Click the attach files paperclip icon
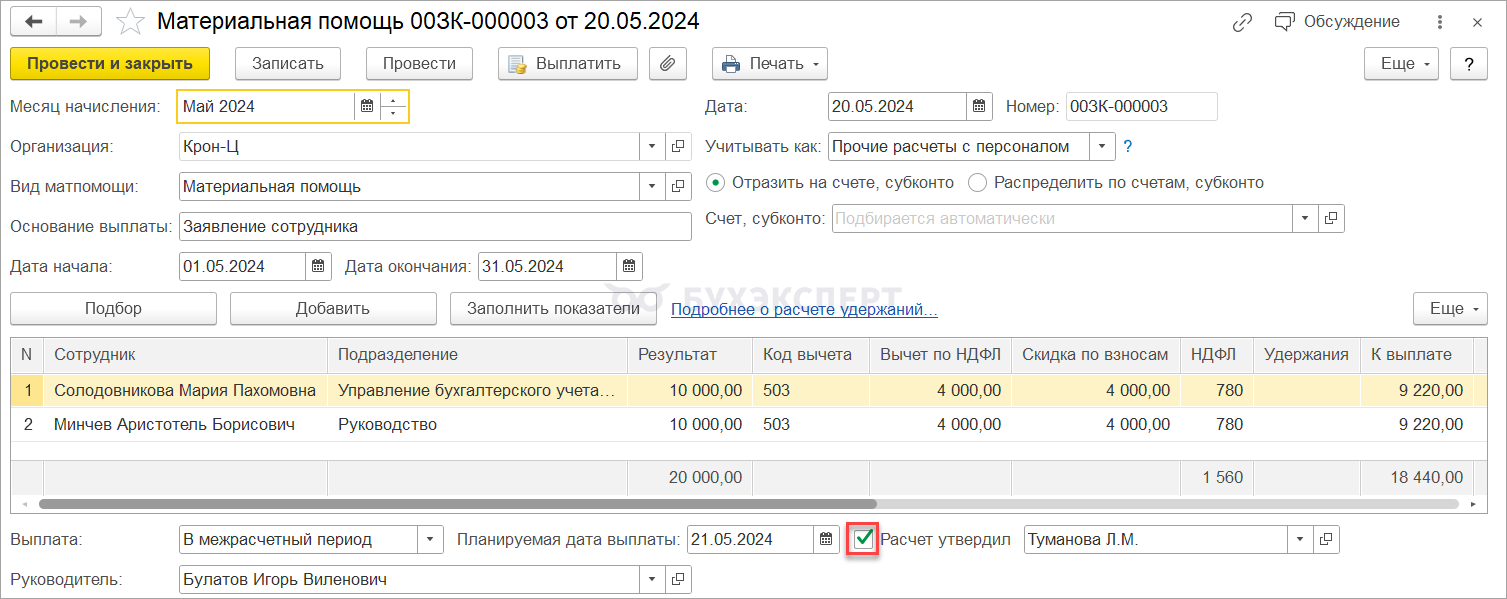The height and width of the screenshot is (599, 1507). pos(667,63)
